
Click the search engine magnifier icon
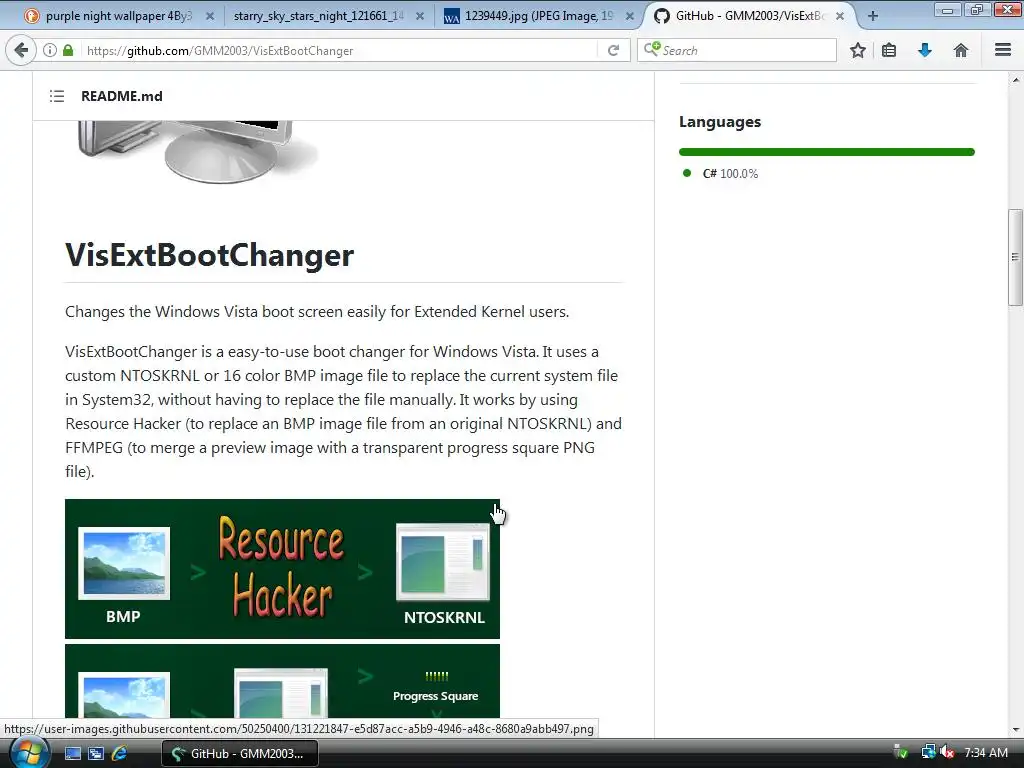[651, 50]
